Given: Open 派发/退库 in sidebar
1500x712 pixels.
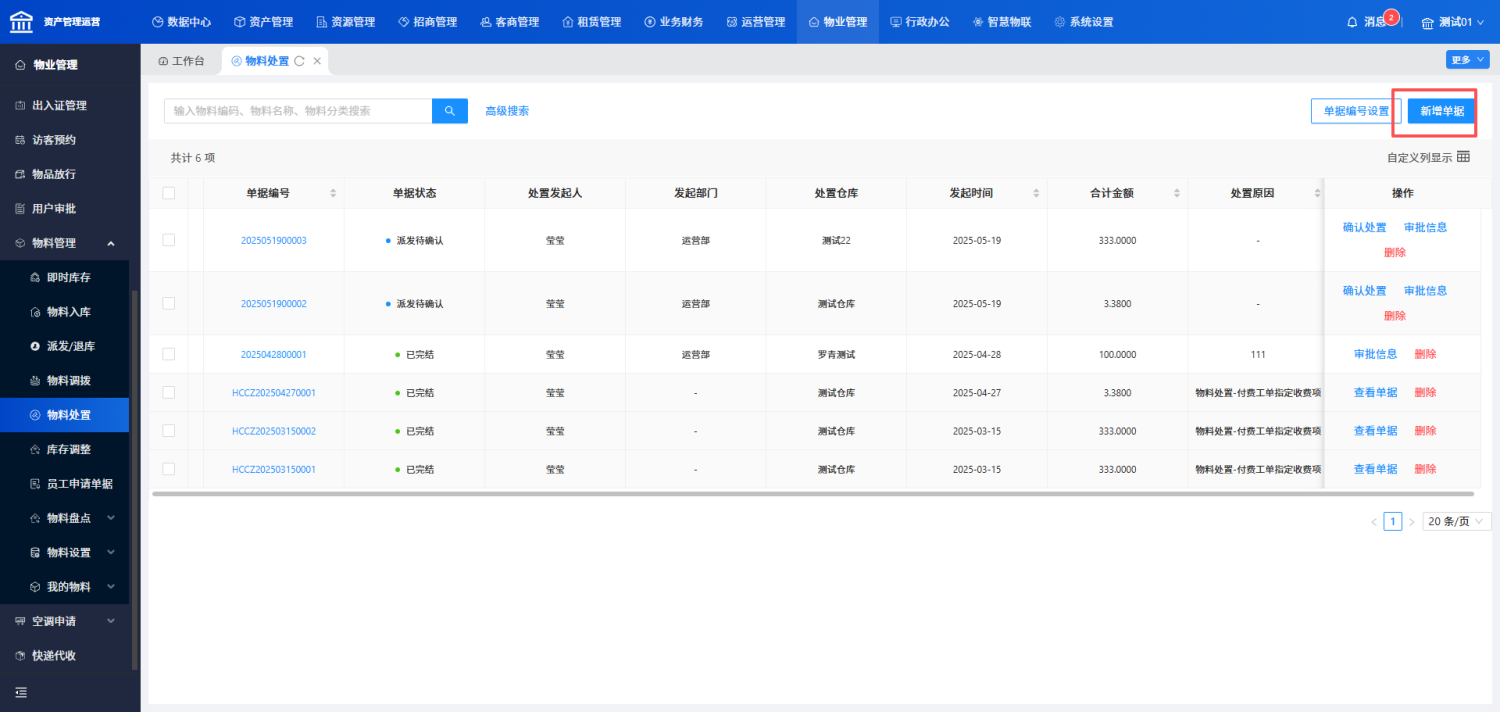Looking at the screenshot, I should (70, 346).
